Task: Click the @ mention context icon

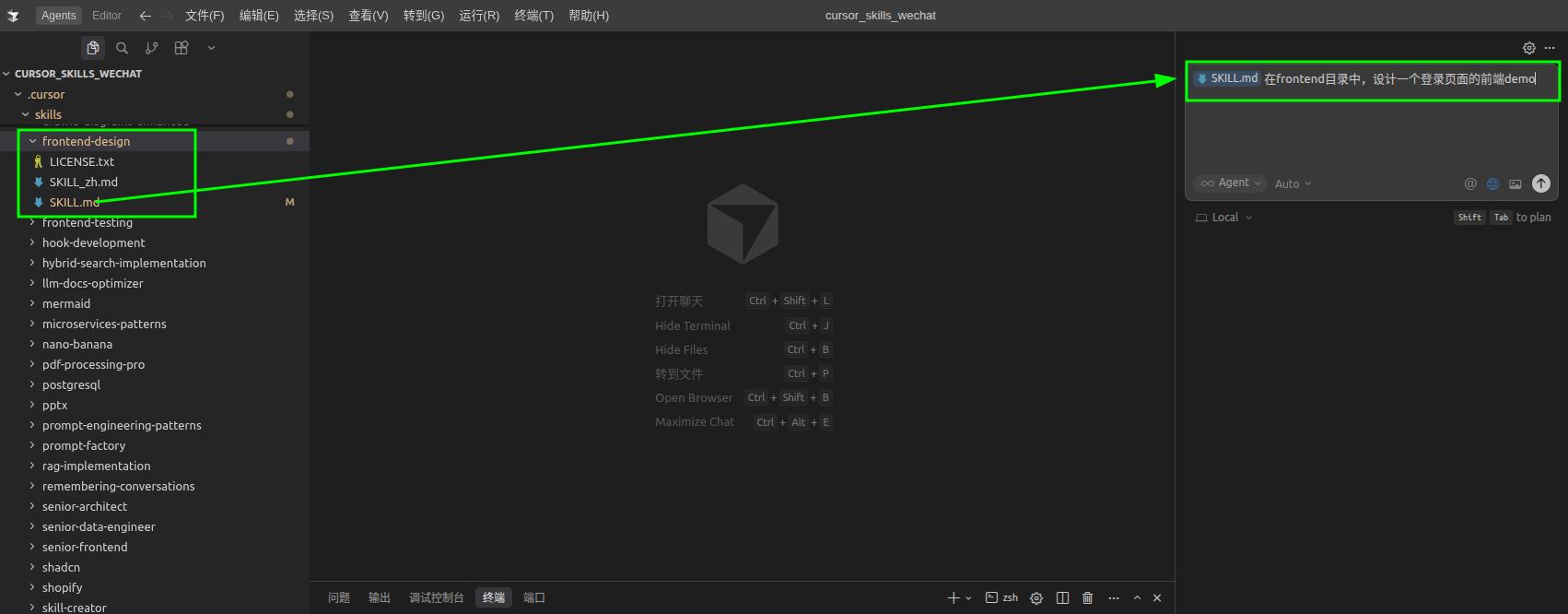Action: pos(1470,183)
